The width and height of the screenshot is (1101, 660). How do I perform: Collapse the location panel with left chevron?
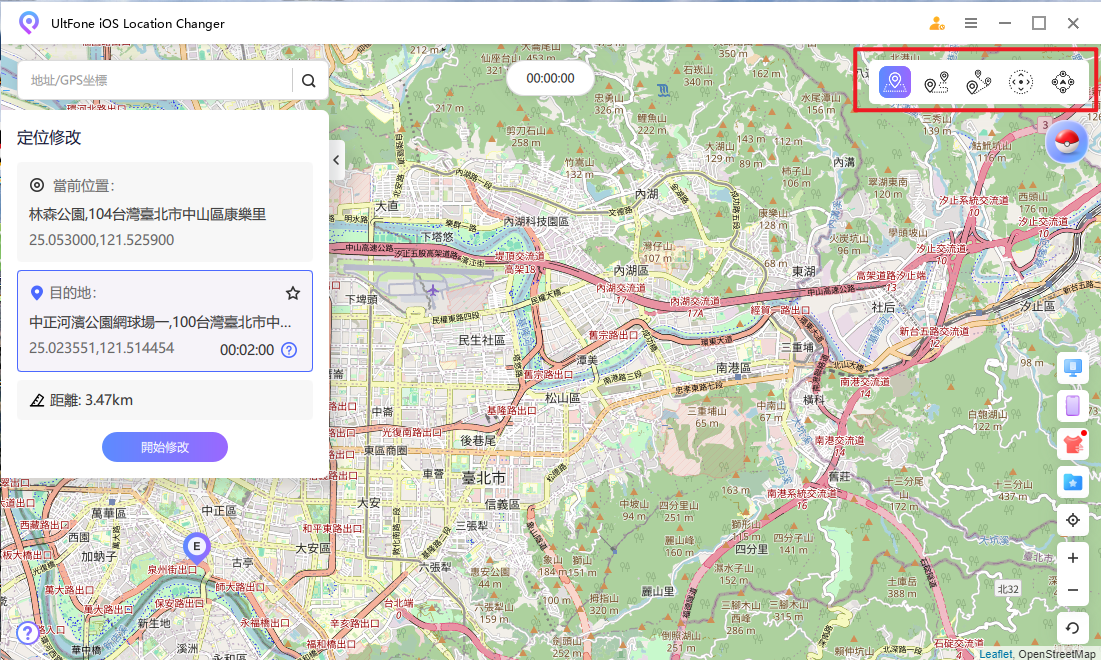pyautogui.click(x=337, y=159)
